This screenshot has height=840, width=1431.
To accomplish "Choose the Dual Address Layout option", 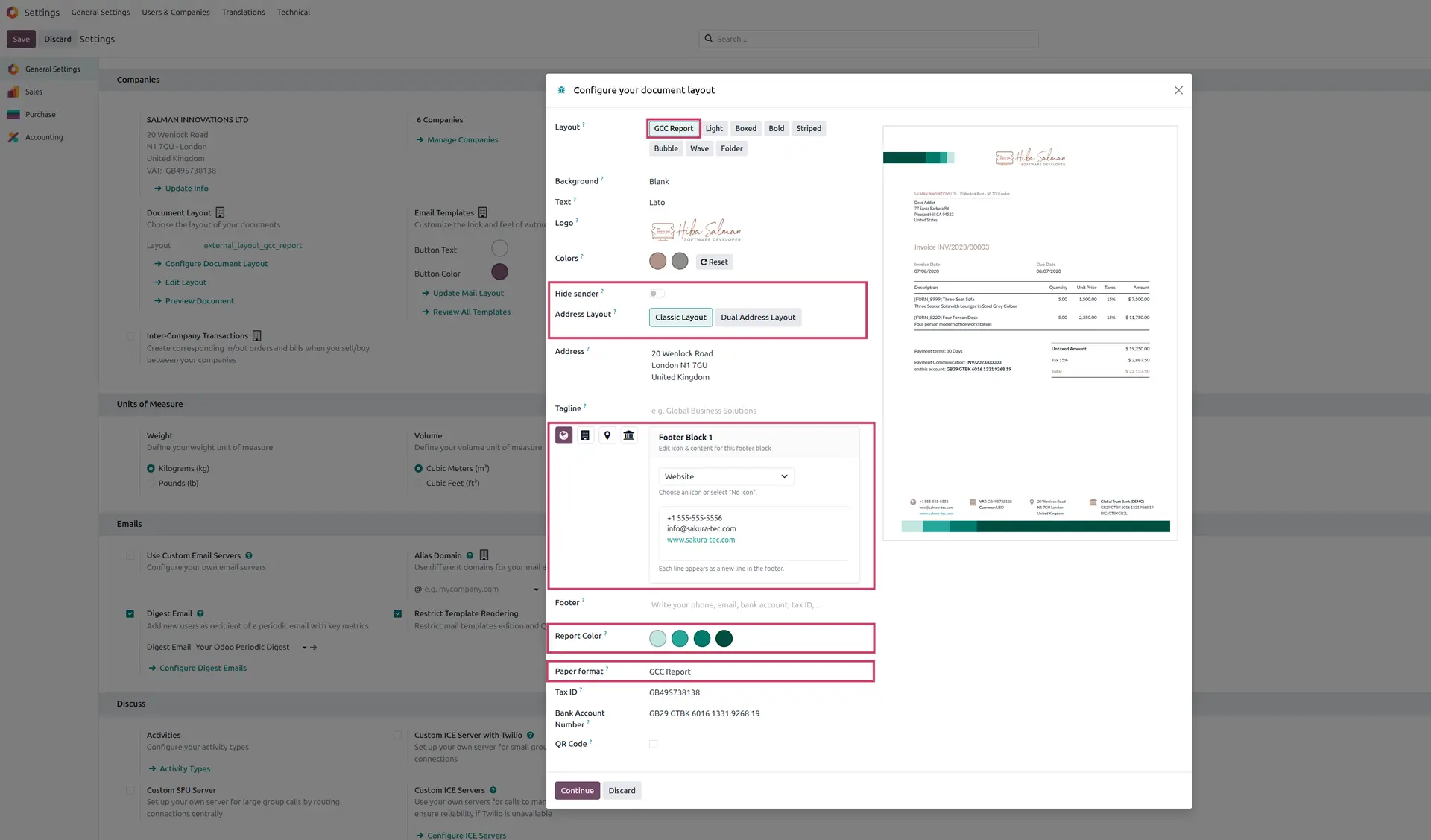I will pos(758,318).
